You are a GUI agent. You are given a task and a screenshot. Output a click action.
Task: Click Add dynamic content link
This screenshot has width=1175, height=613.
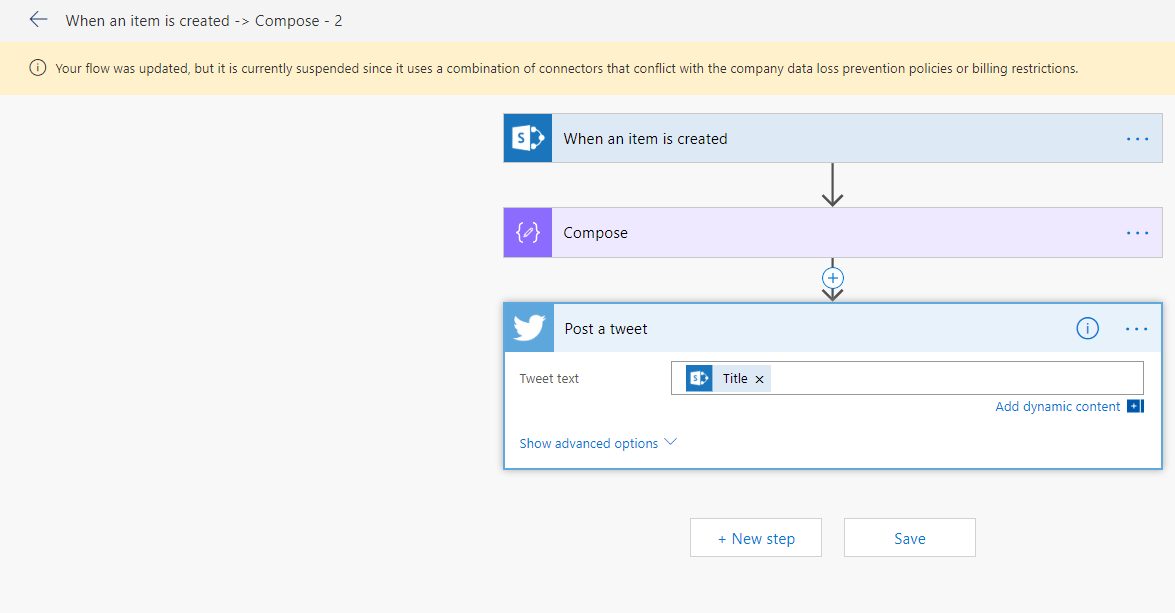(1057, 406)
